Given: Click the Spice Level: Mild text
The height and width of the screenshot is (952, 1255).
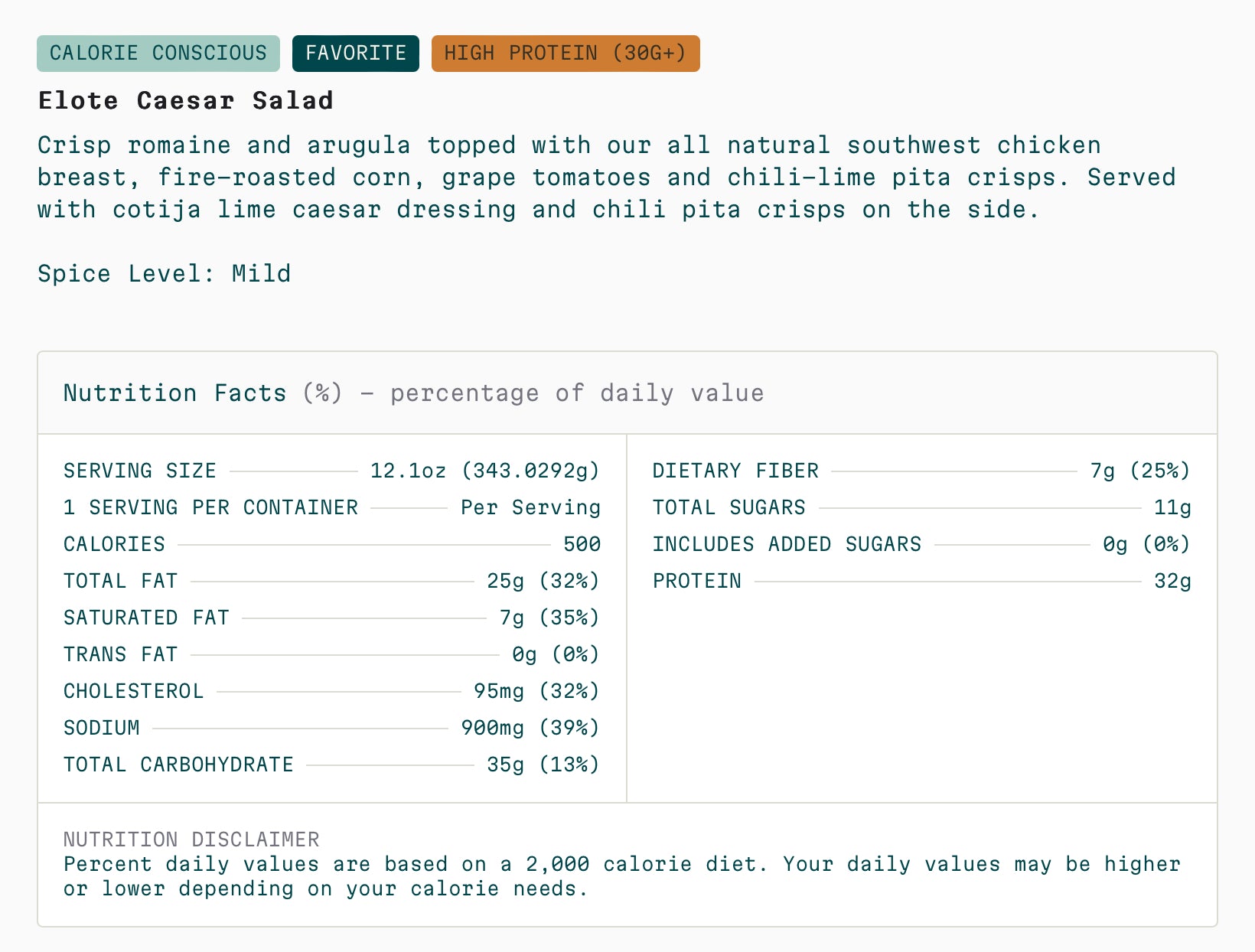Looking at the screenshot, I should (x=165, y=274).
